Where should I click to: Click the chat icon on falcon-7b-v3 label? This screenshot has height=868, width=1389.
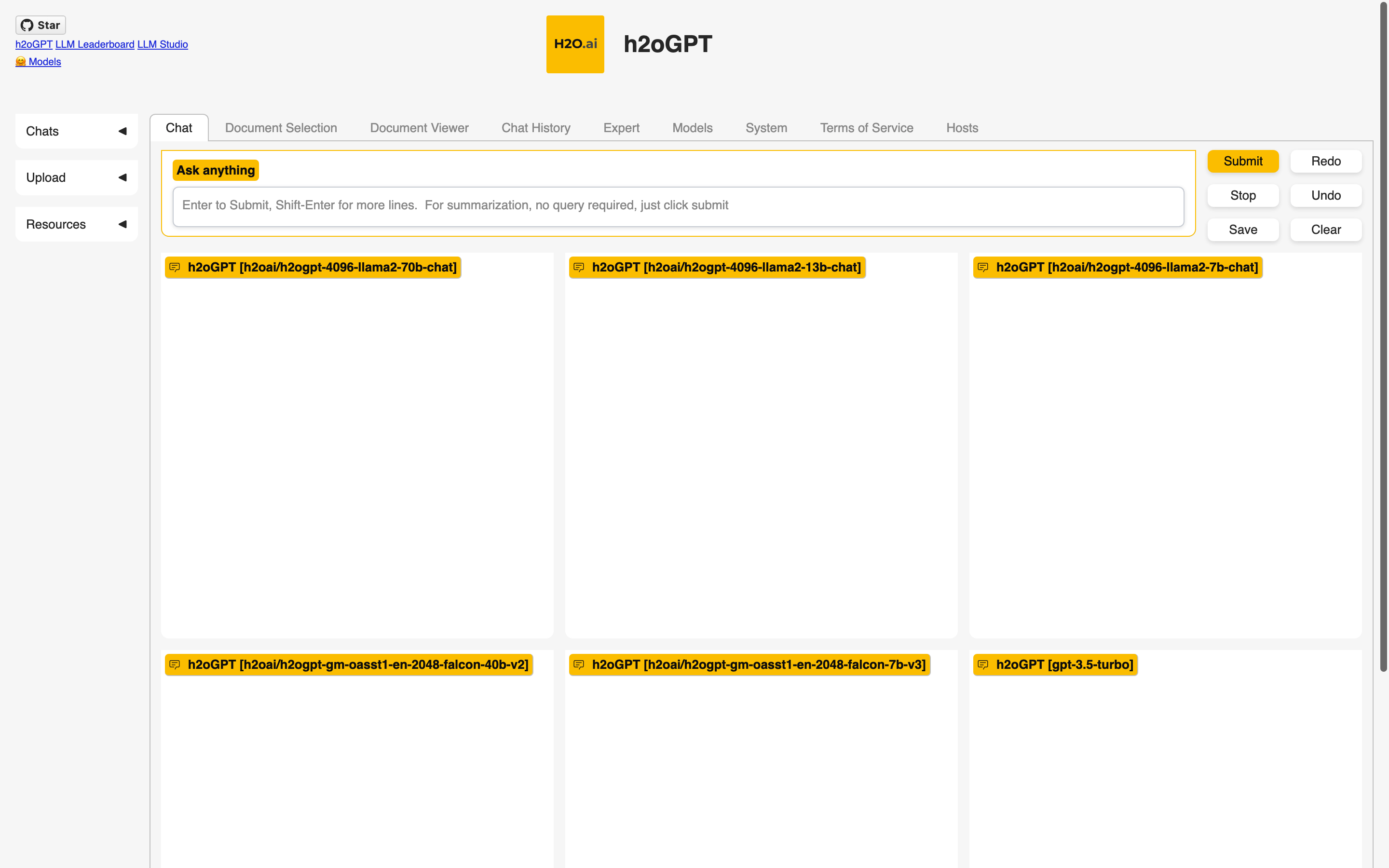click(579, 664)
